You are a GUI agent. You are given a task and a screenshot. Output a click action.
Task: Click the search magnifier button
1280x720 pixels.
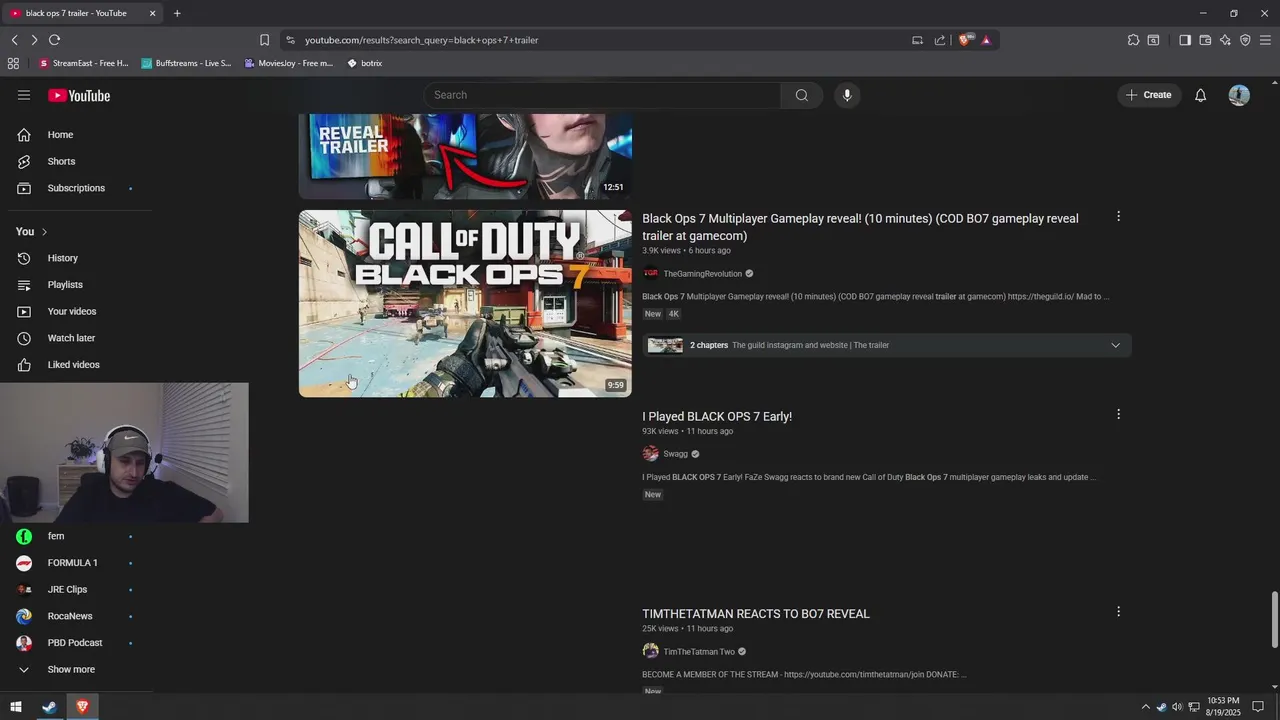click(x=802, y=95)
